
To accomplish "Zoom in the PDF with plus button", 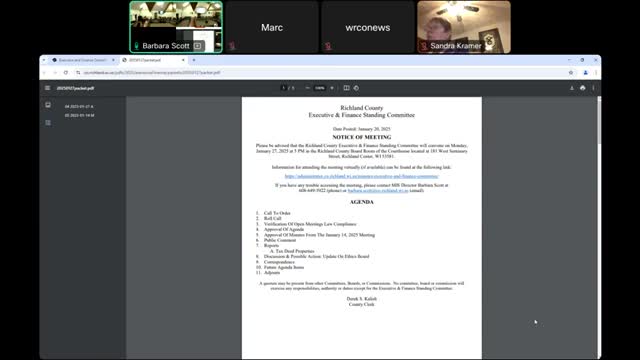I will pos(332,88).
